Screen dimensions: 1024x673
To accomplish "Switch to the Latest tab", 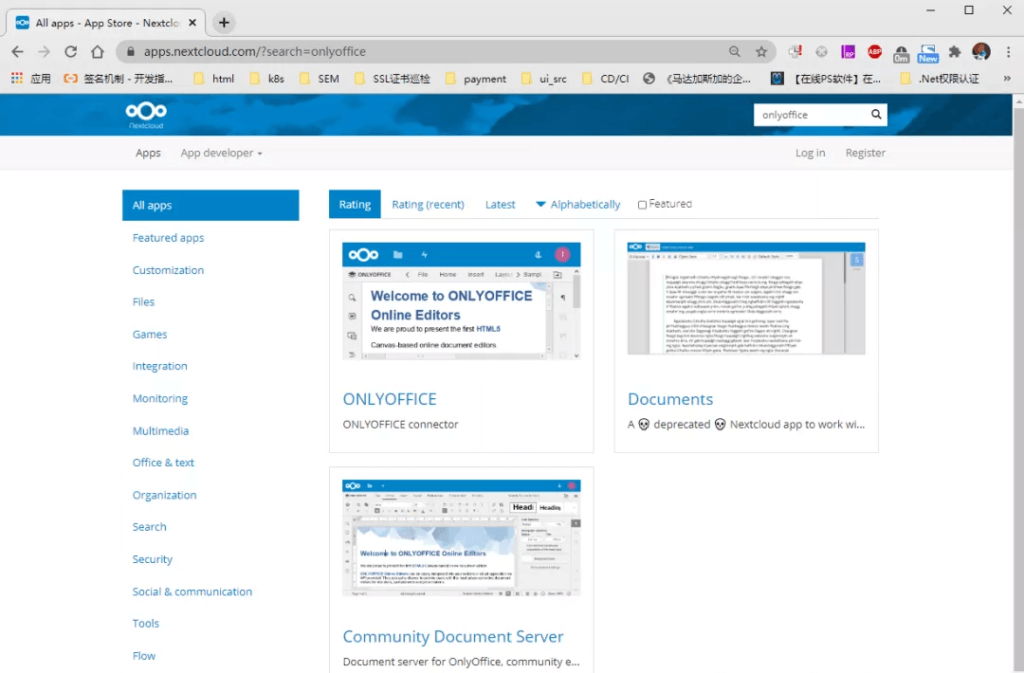I will coord(500,204).
